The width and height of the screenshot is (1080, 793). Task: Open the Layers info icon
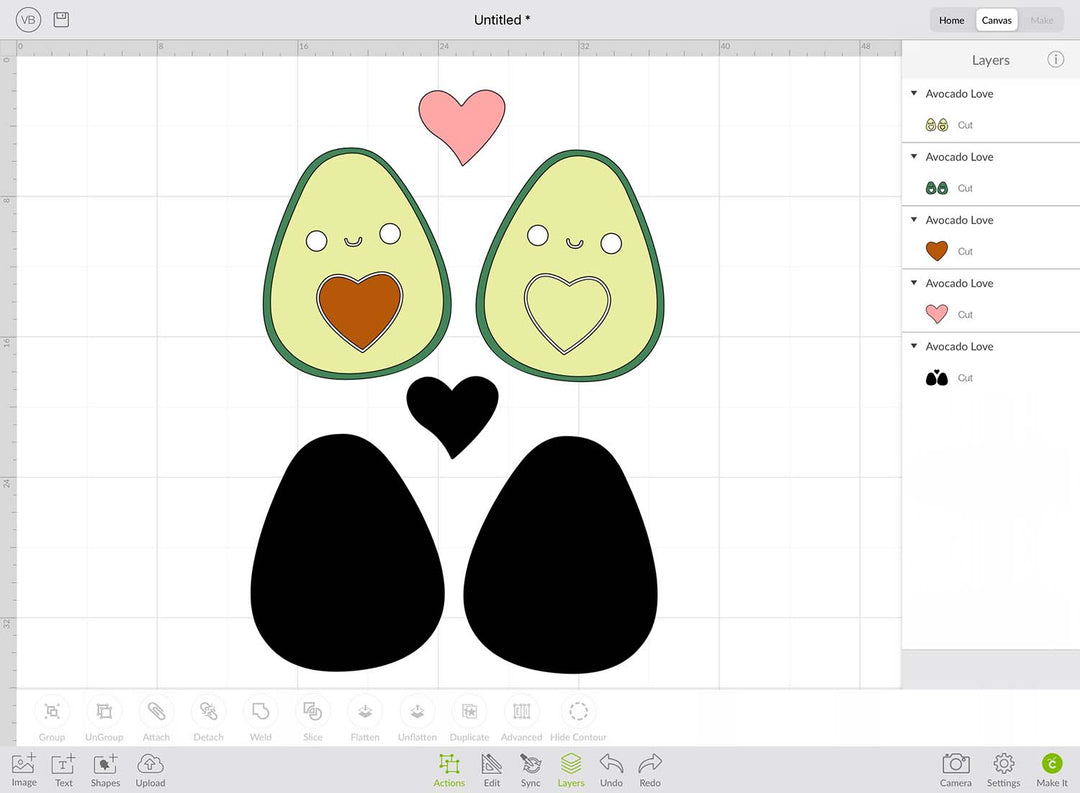click(x=1055, y=59)
